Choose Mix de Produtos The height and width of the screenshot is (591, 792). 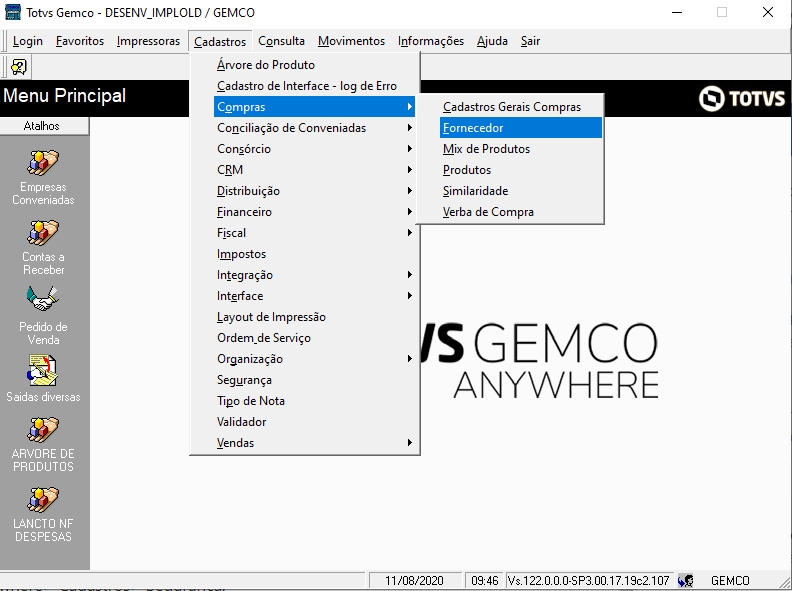click(521, 149)
